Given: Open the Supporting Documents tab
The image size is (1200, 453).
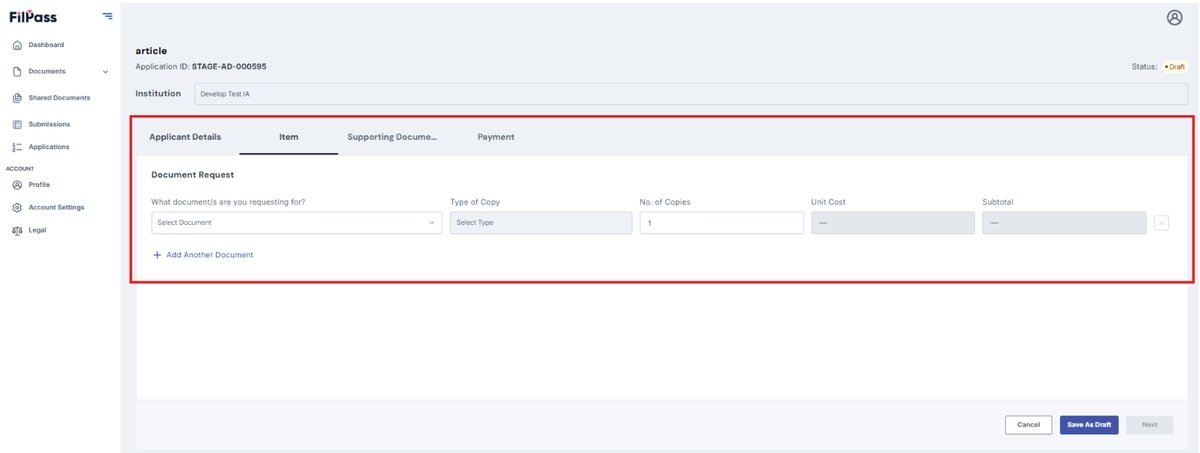Looking at the screenshot, I should point(392,137).
